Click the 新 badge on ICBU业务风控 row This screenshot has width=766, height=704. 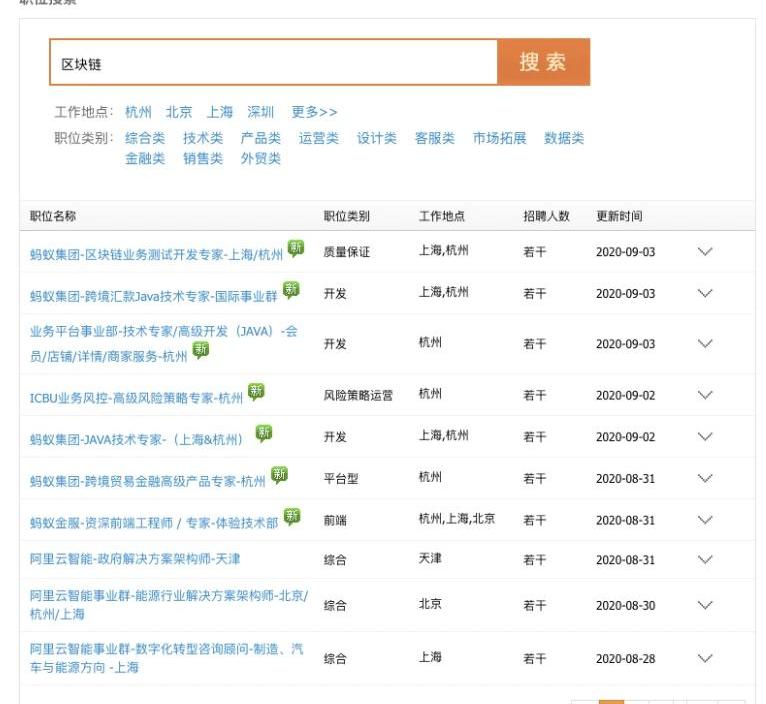pos(256,392)
